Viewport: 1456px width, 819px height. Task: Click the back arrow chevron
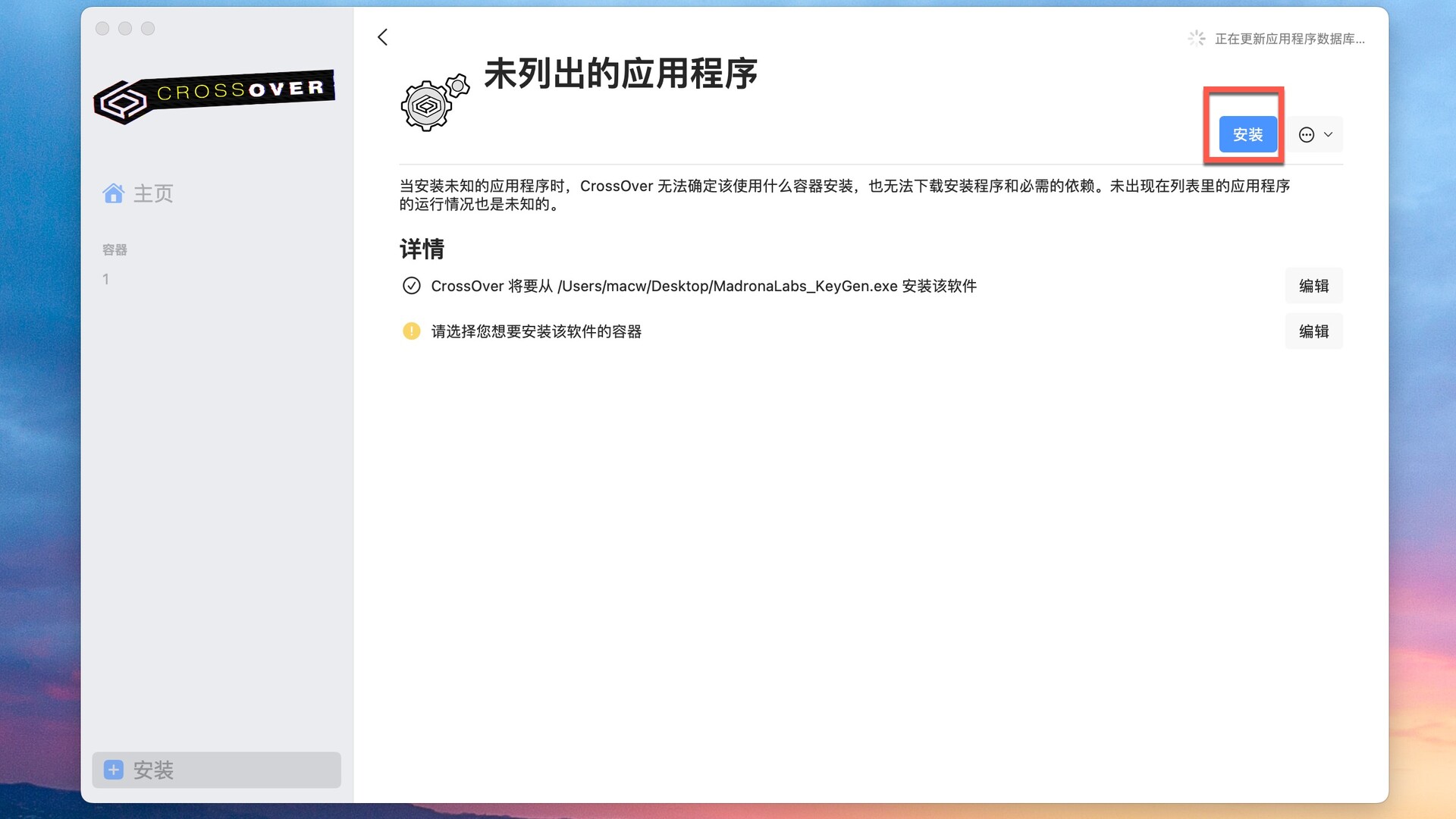point(383,37)
